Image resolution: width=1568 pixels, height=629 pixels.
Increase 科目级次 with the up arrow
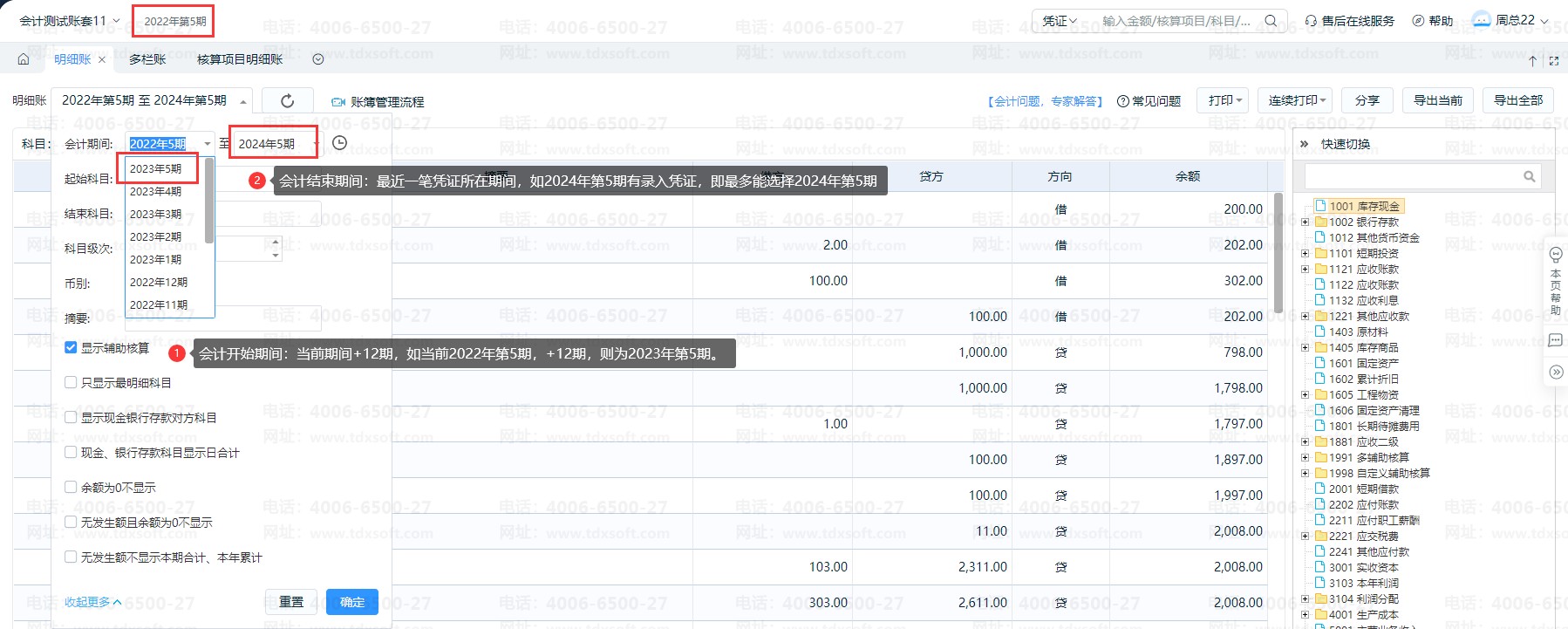coord(276,242)
